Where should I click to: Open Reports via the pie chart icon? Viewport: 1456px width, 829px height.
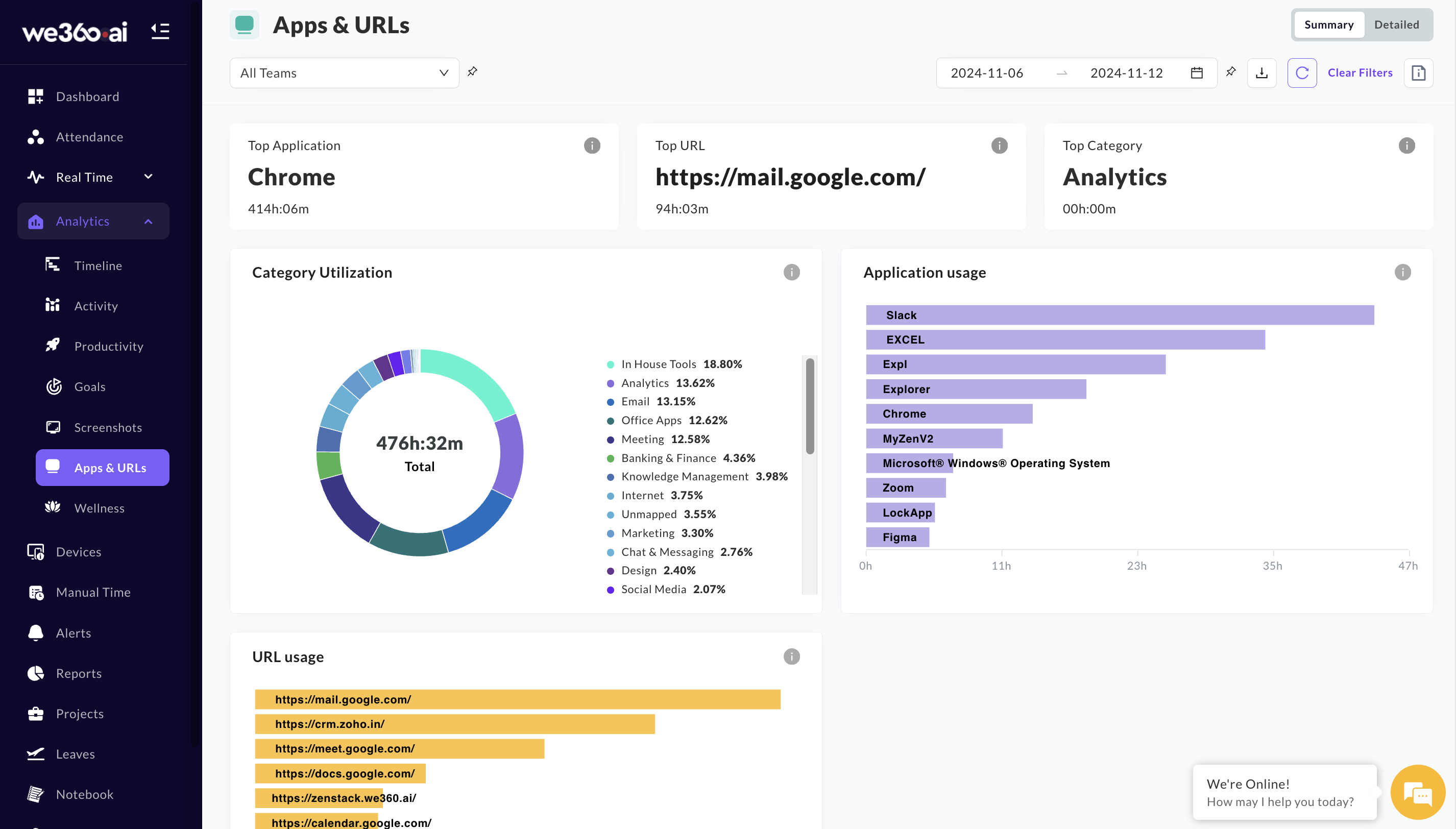[35, 673]
